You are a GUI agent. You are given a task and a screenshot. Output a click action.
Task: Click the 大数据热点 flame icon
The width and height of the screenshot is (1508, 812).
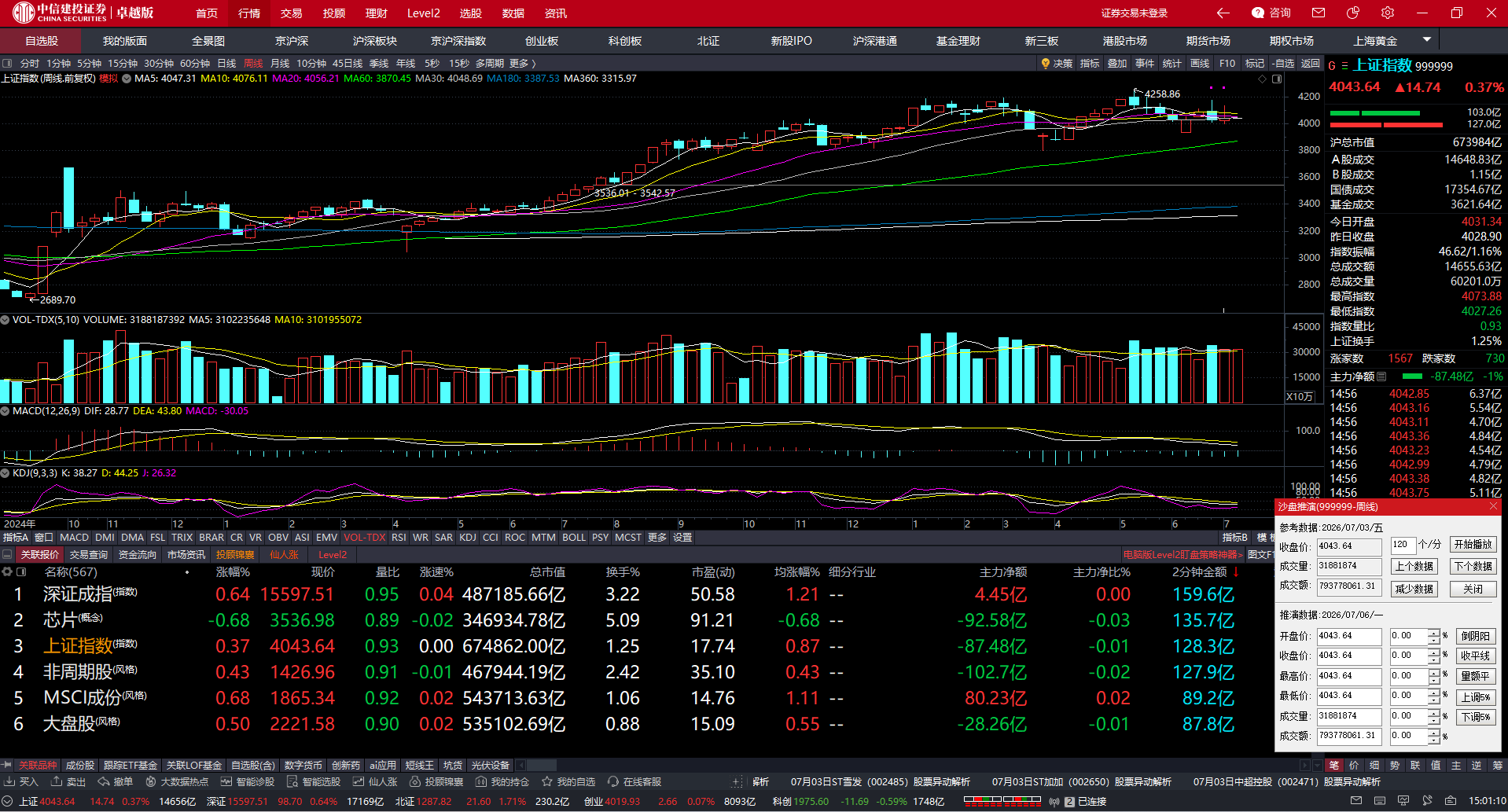click(151, 781)
